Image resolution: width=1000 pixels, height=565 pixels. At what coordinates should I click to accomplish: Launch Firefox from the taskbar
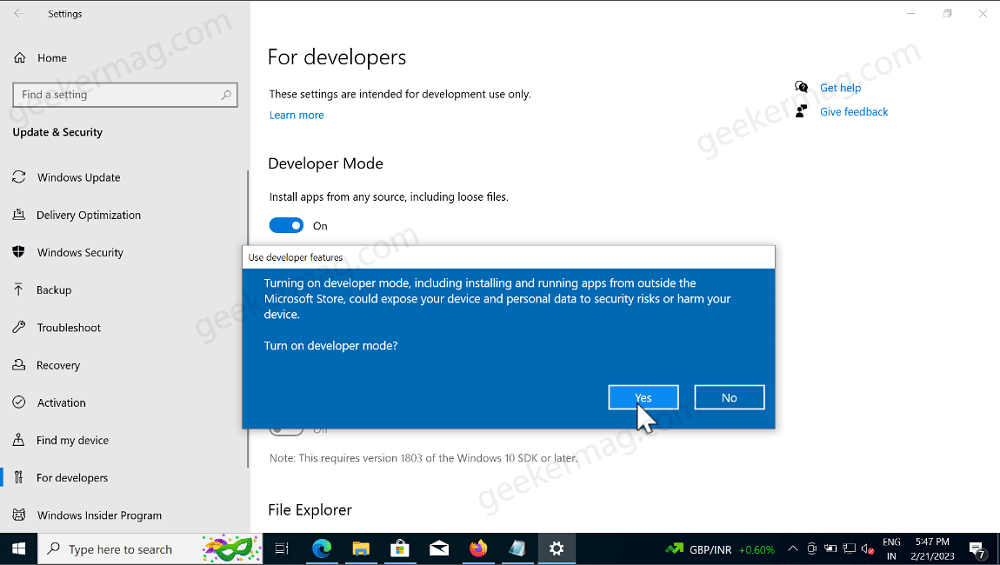click(478, 548)
